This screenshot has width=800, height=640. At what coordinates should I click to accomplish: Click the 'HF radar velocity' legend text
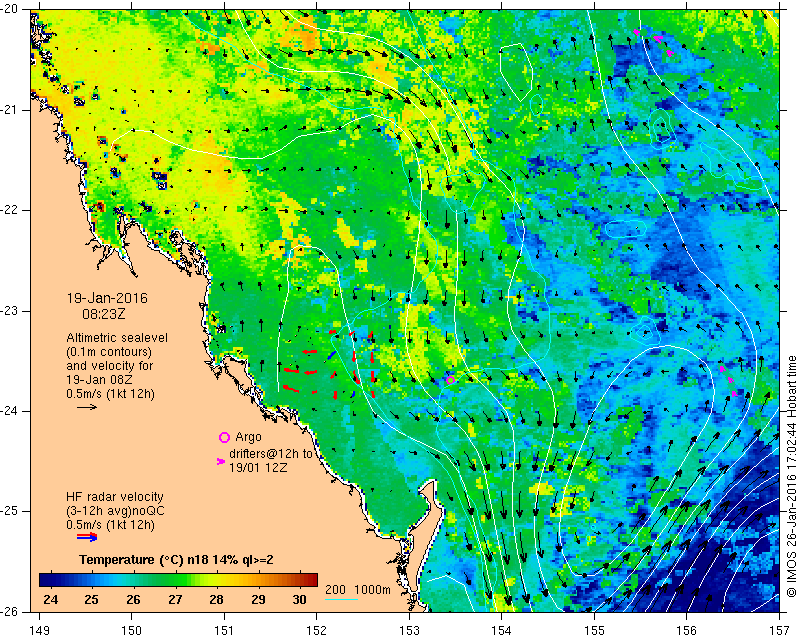pos(115,497)
